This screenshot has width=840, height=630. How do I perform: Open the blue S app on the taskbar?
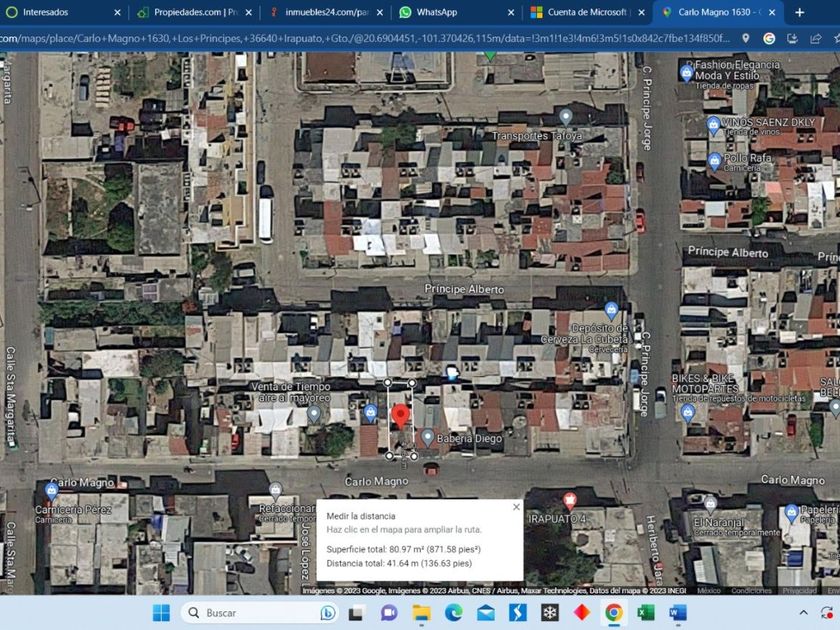click(x=518, y=612)
